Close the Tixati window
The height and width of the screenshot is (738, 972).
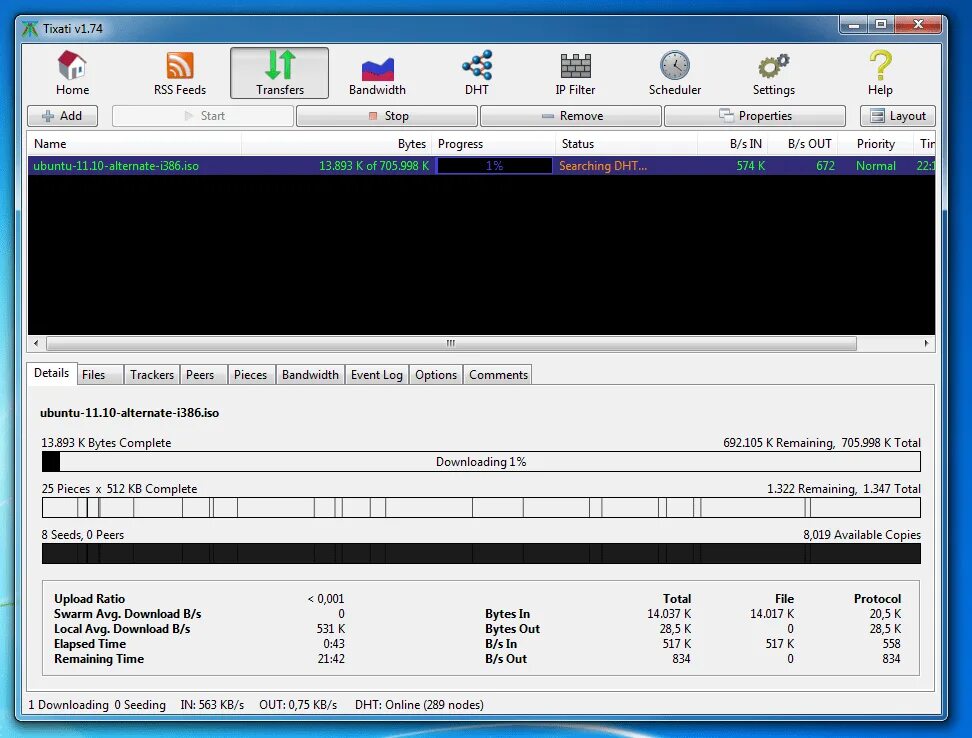(x=919, y=25)
